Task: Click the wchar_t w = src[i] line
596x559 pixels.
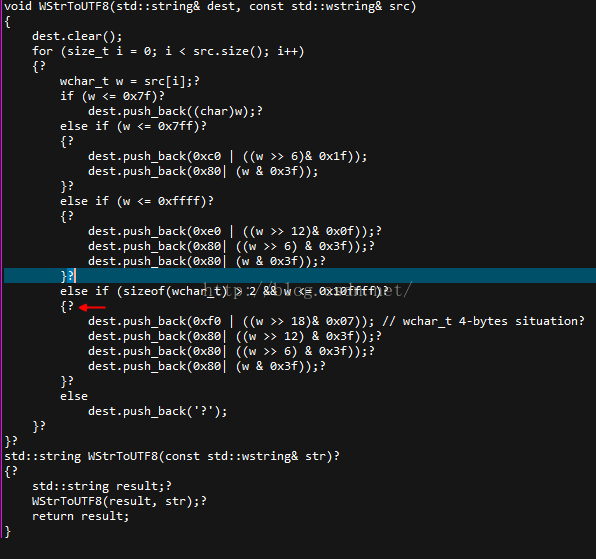Action: pyautogui.click(x=130, y=81)
